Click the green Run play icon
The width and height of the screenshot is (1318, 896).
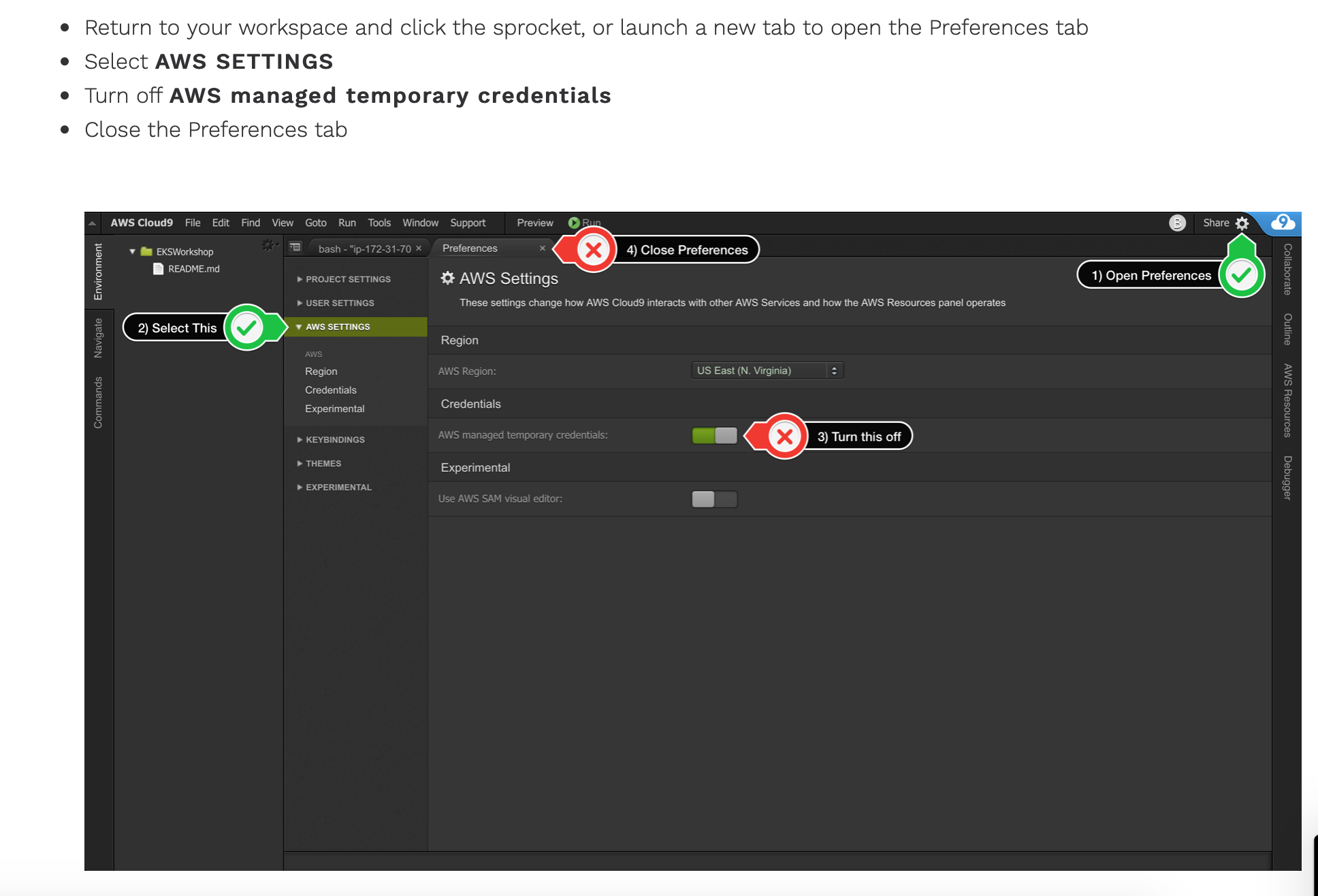[x=574, y=223]
